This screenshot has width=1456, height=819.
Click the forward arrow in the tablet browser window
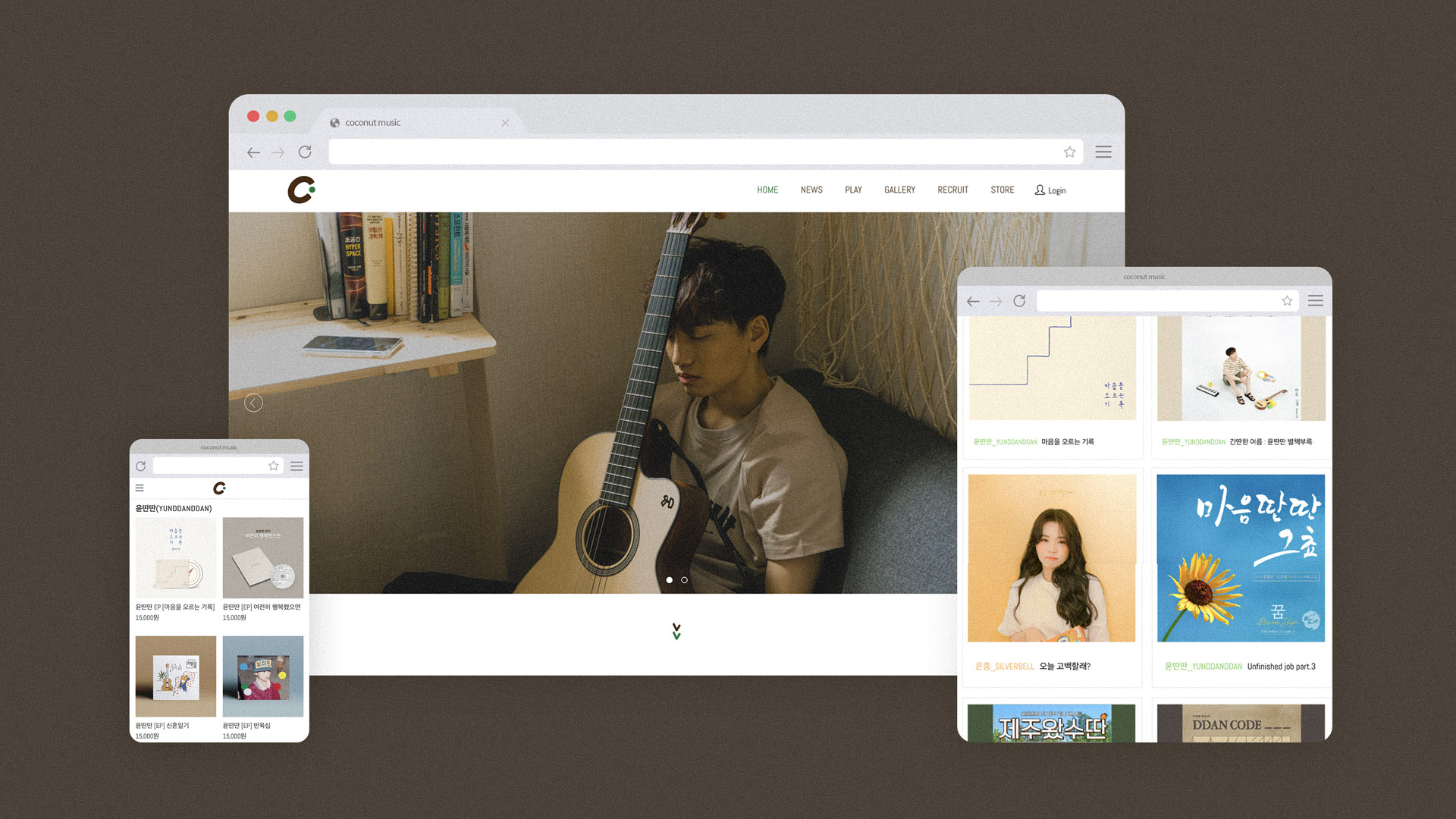click(x=996, y=301)
